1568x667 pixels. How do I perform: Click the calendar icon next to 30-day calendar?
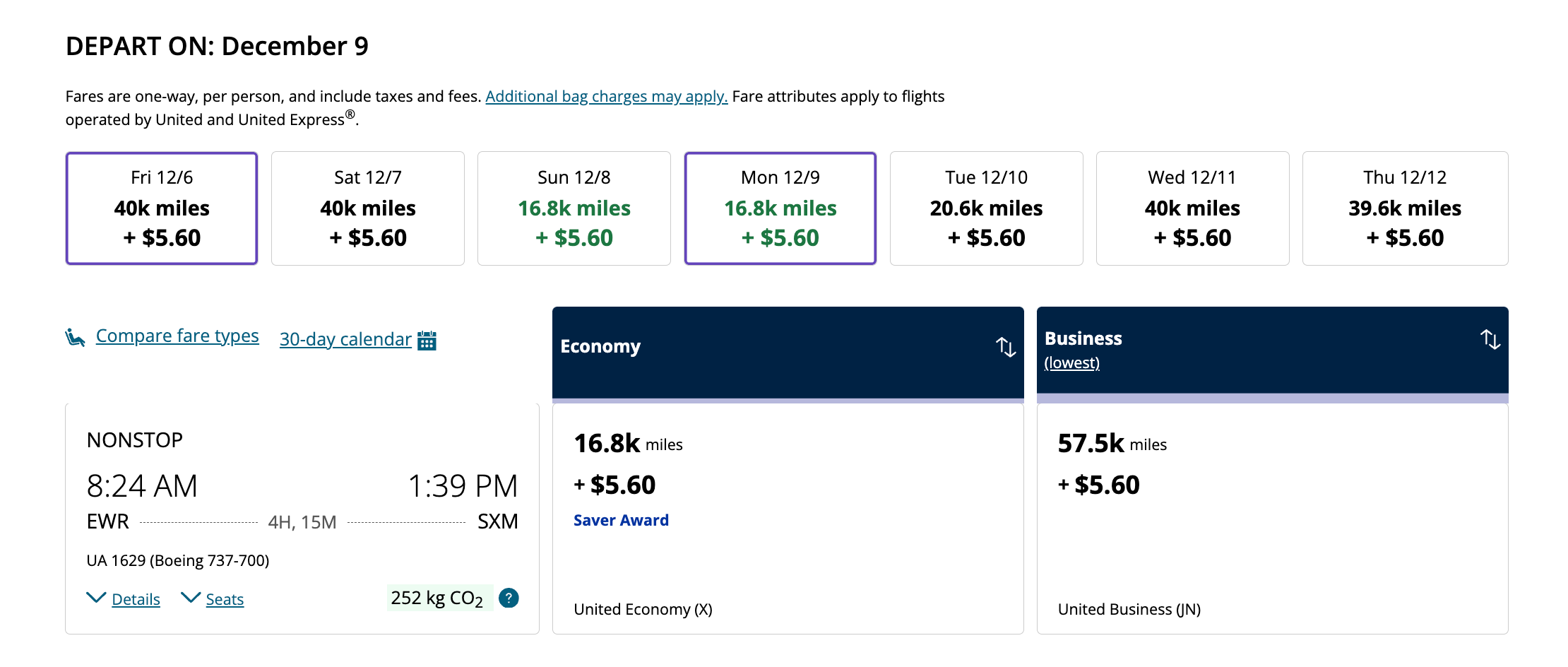(x=427, y=341)
